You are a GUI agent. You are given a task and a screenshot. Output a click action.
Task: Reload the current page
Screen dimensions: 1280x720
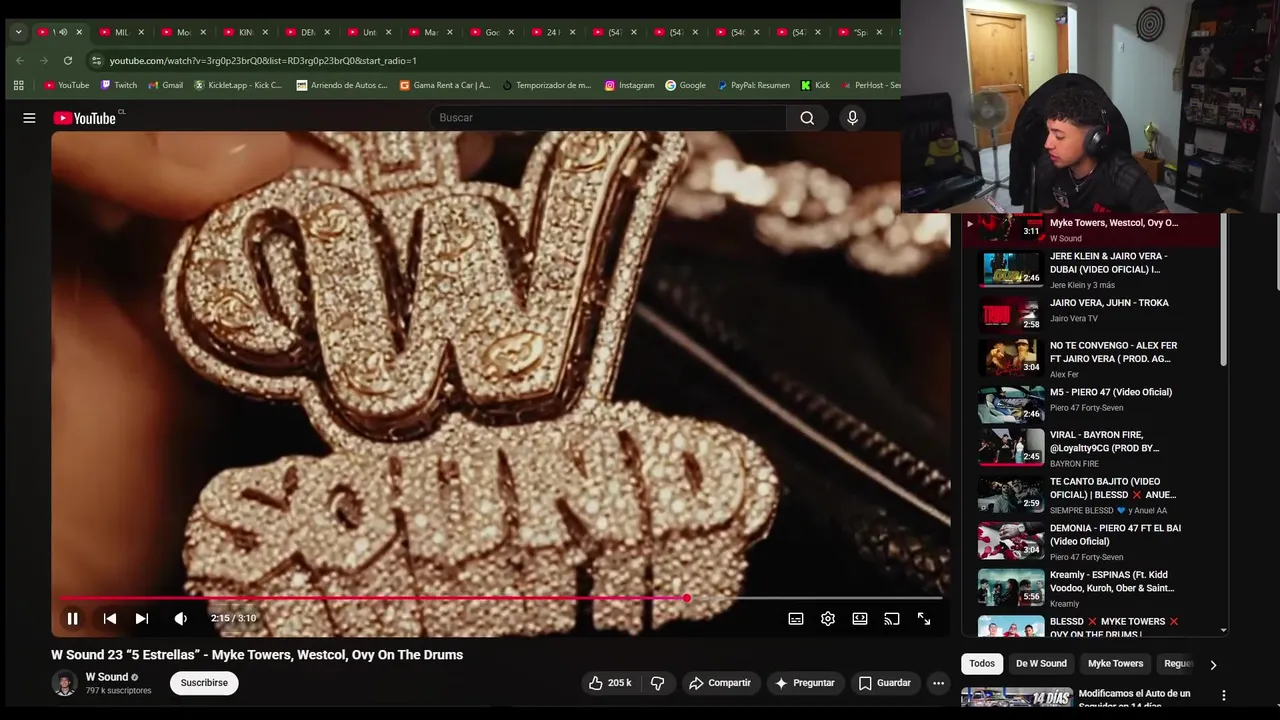coord(68,60)
